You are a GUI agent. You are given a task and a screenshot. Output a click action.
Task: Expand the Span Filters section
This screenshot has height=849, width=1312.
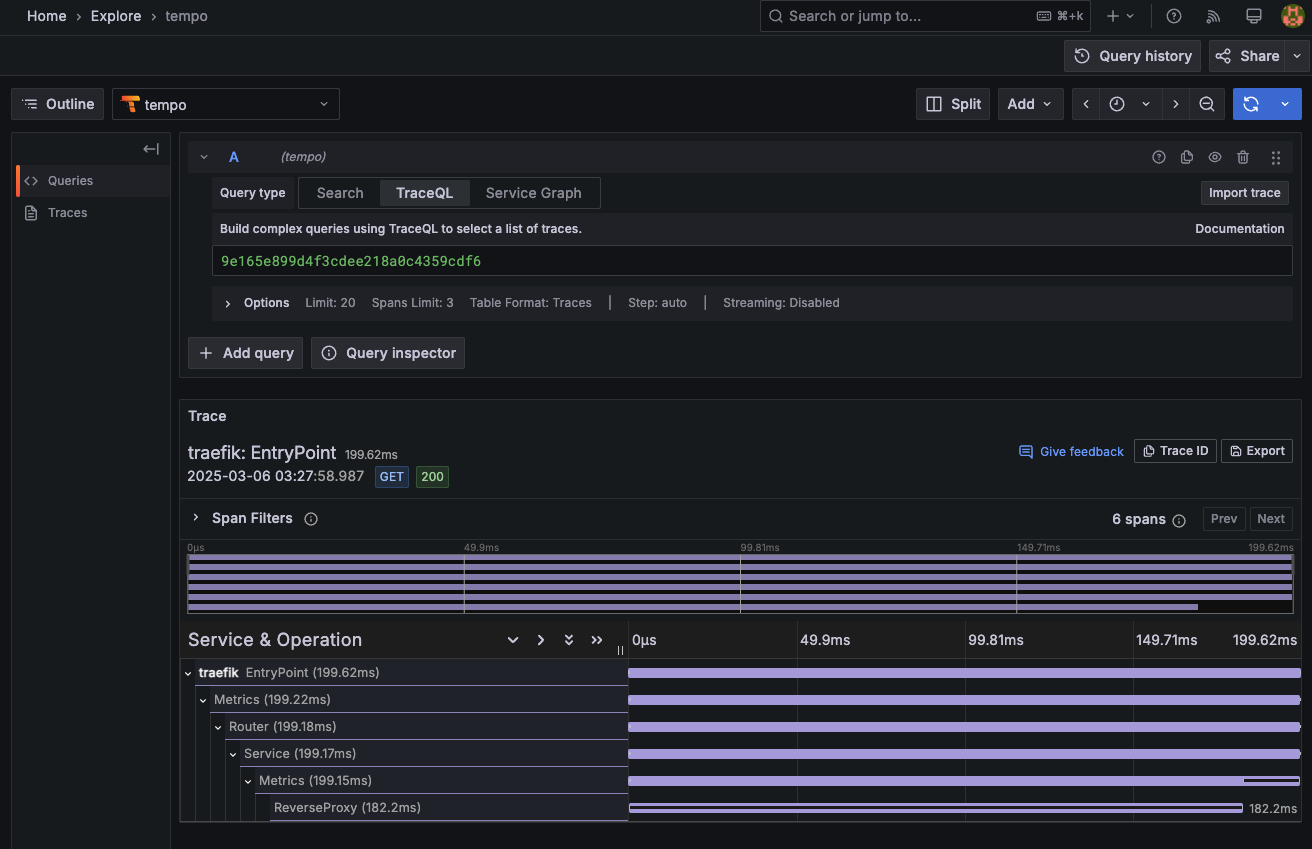tap(196, 518)
